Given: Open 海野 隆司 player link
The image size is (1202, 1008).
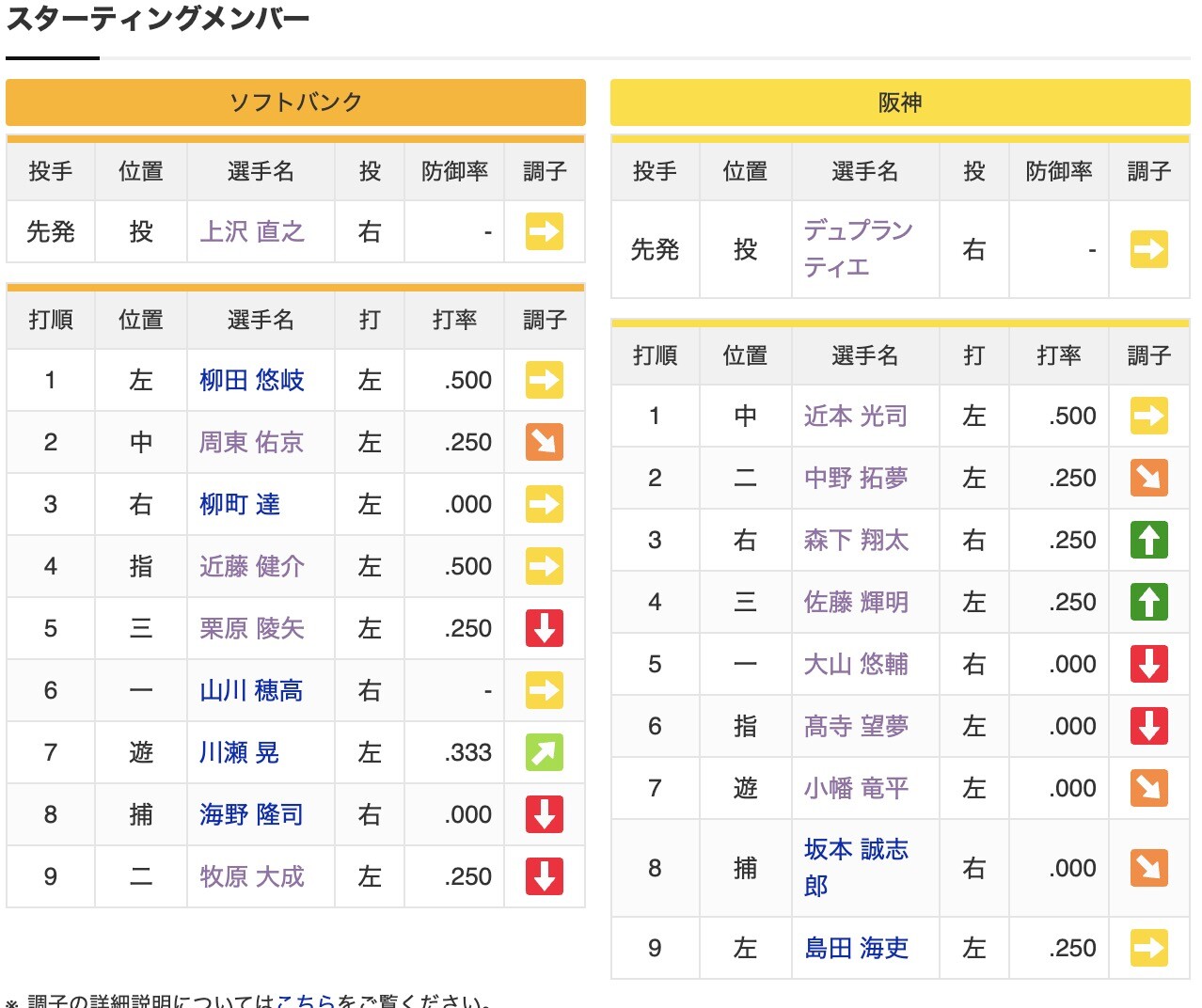Looking at the screenshot, I should point(251,814).
